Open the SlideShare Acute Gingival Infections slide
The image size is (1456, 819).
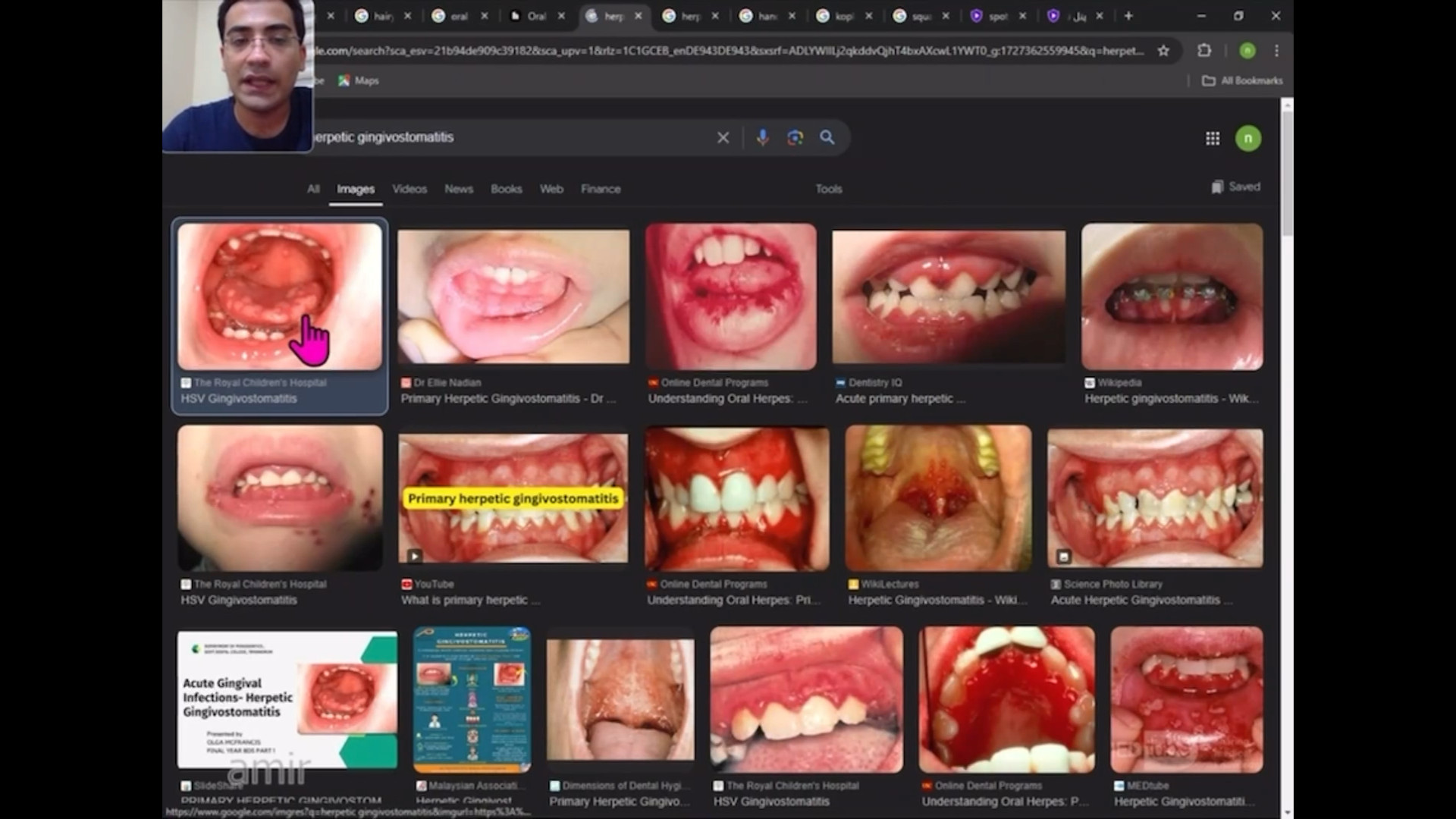point(287,700)
